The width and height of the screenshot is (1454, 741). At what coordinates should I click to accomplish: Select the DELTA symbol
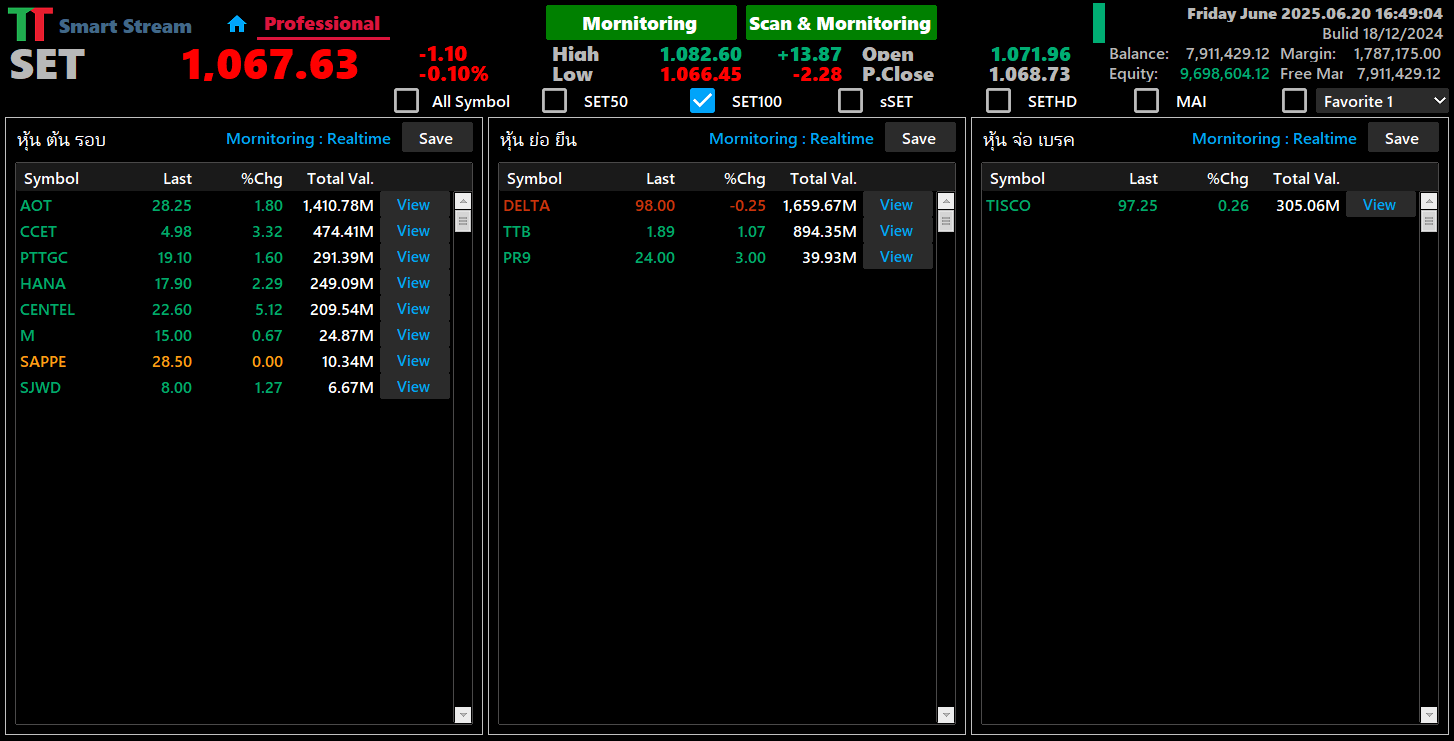tap(527, 206)
